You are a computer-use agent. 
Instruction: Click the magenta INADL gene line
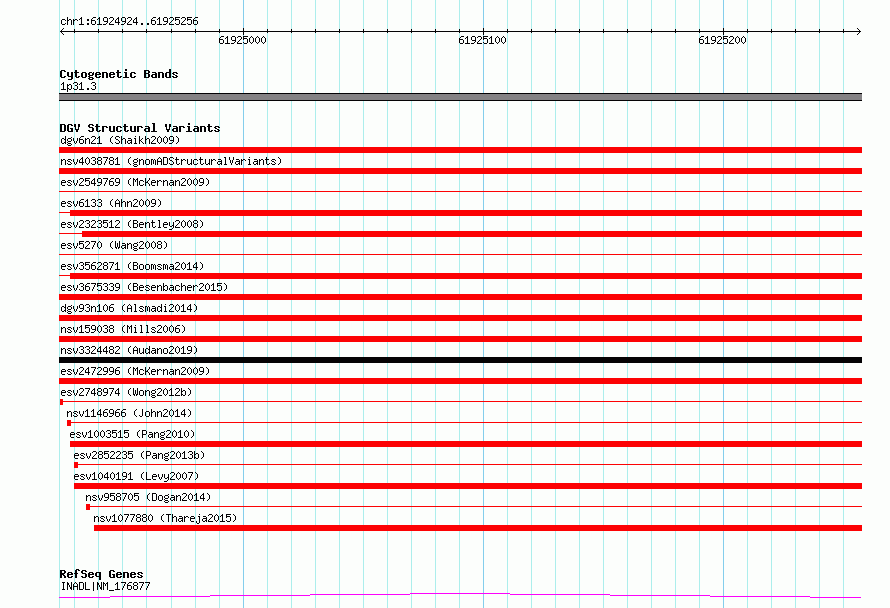(x=460, y=596)
